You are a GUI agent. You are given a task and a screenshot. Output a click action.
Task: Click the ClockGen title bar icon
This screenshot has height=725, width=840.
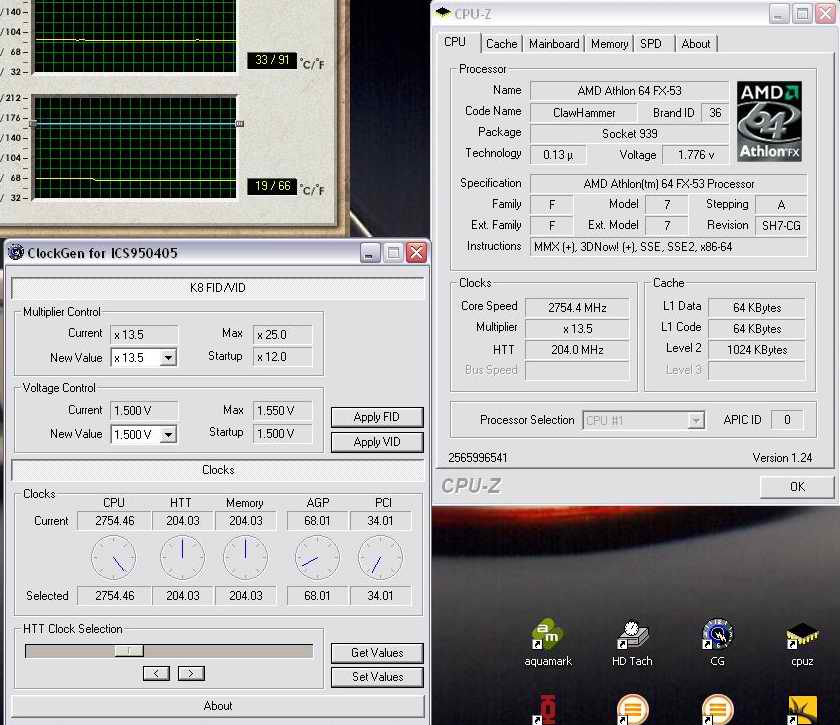coord(16,252)
